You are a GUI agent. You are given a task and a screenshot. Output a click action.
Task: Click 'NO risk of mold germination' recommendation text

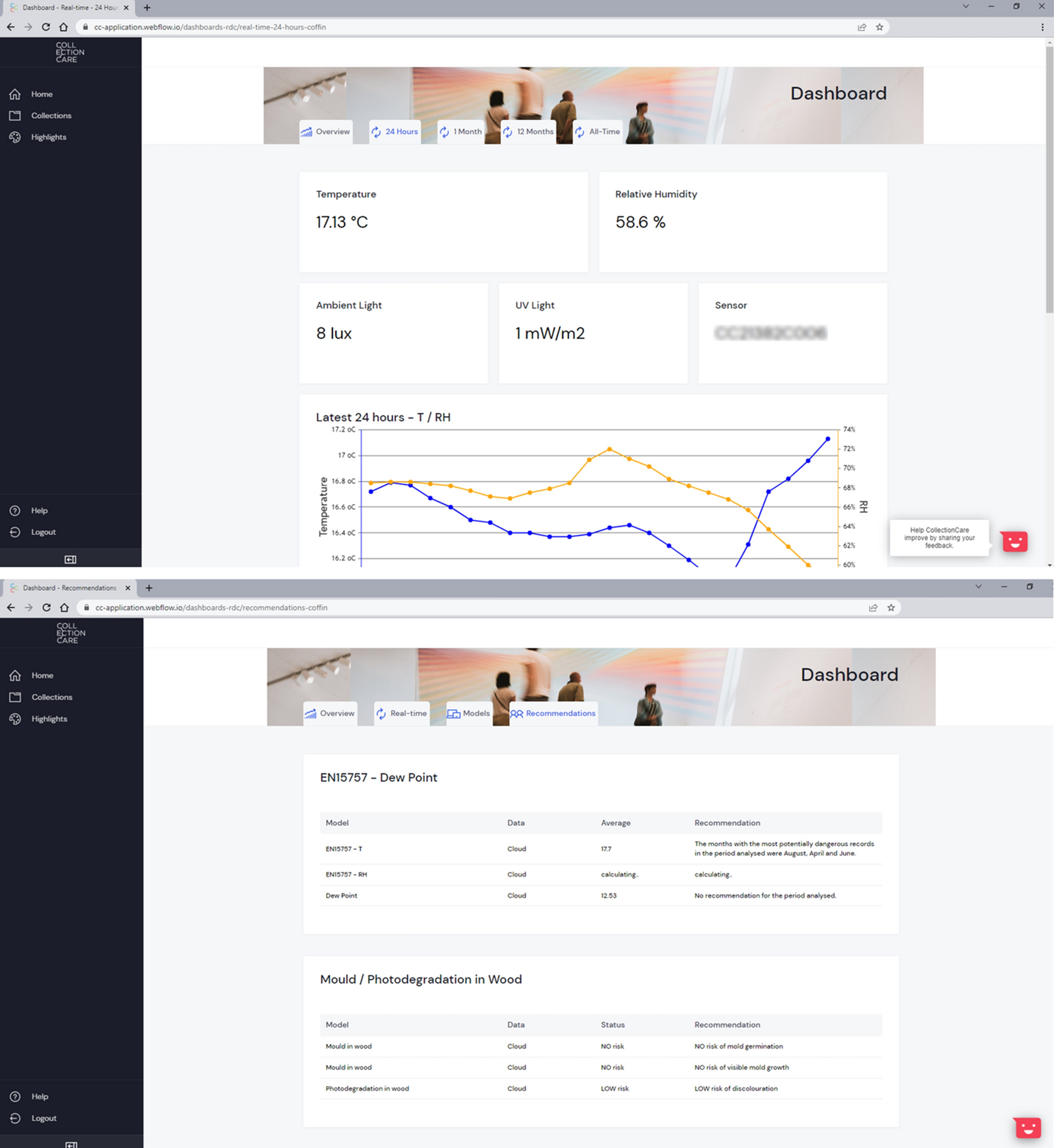[x=738, y=1046]
